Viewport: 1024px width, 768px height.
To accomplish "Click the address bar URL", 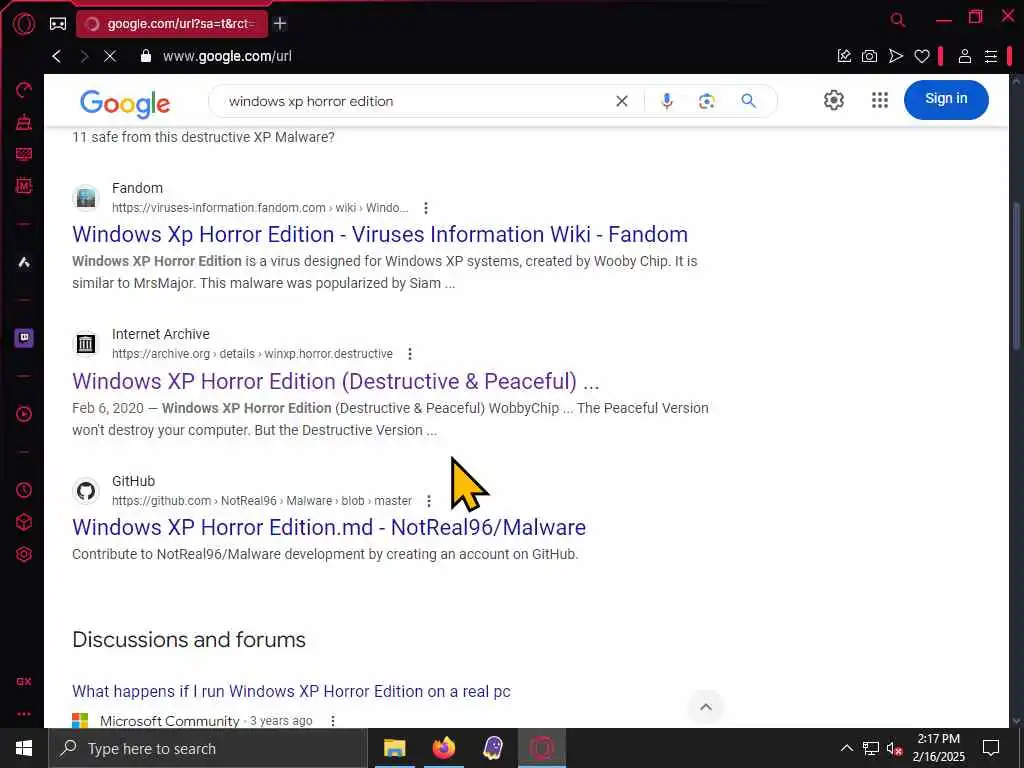I will pos(227,56).
